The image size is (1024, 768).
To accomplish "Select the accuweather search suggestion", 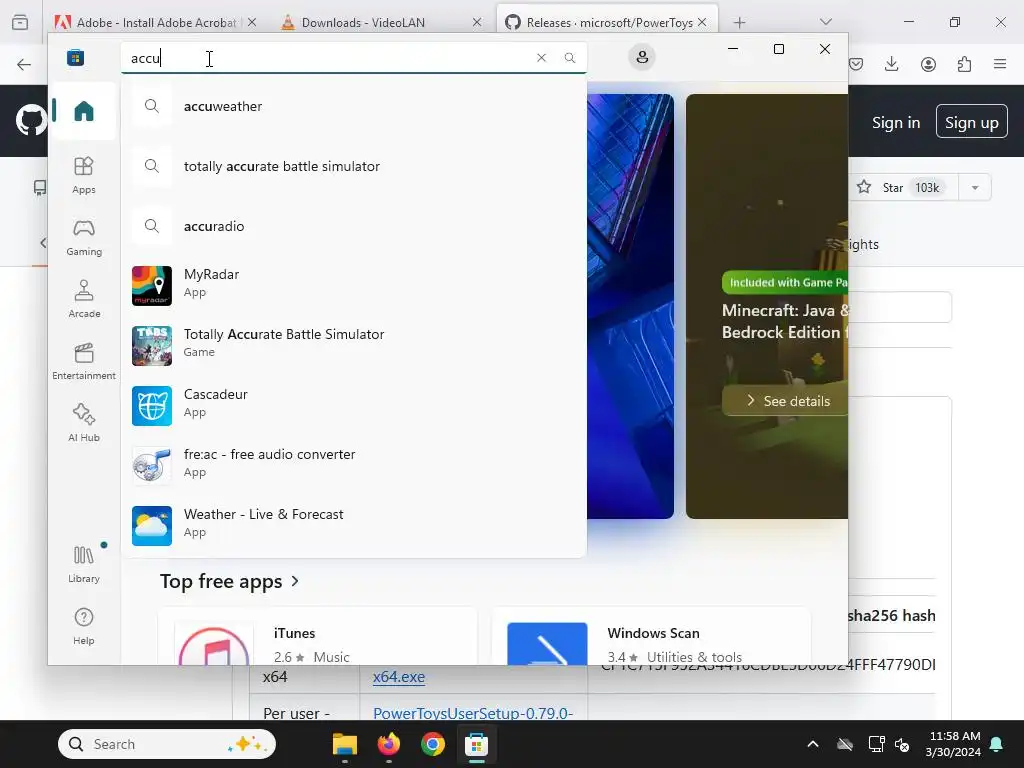I will click(x=353, y=106).
